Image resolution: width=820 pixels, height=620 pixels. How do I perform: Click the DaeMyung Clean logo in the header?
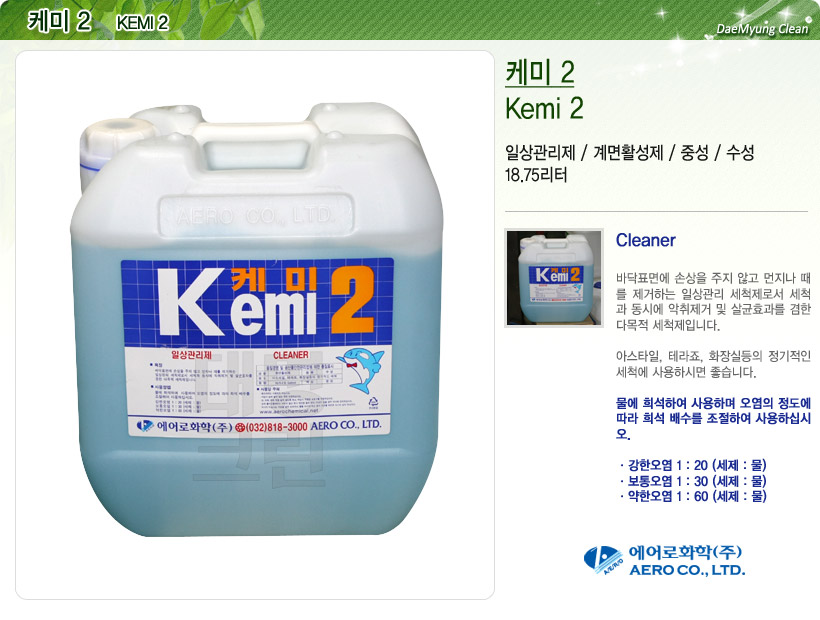[x=762, y=29]
